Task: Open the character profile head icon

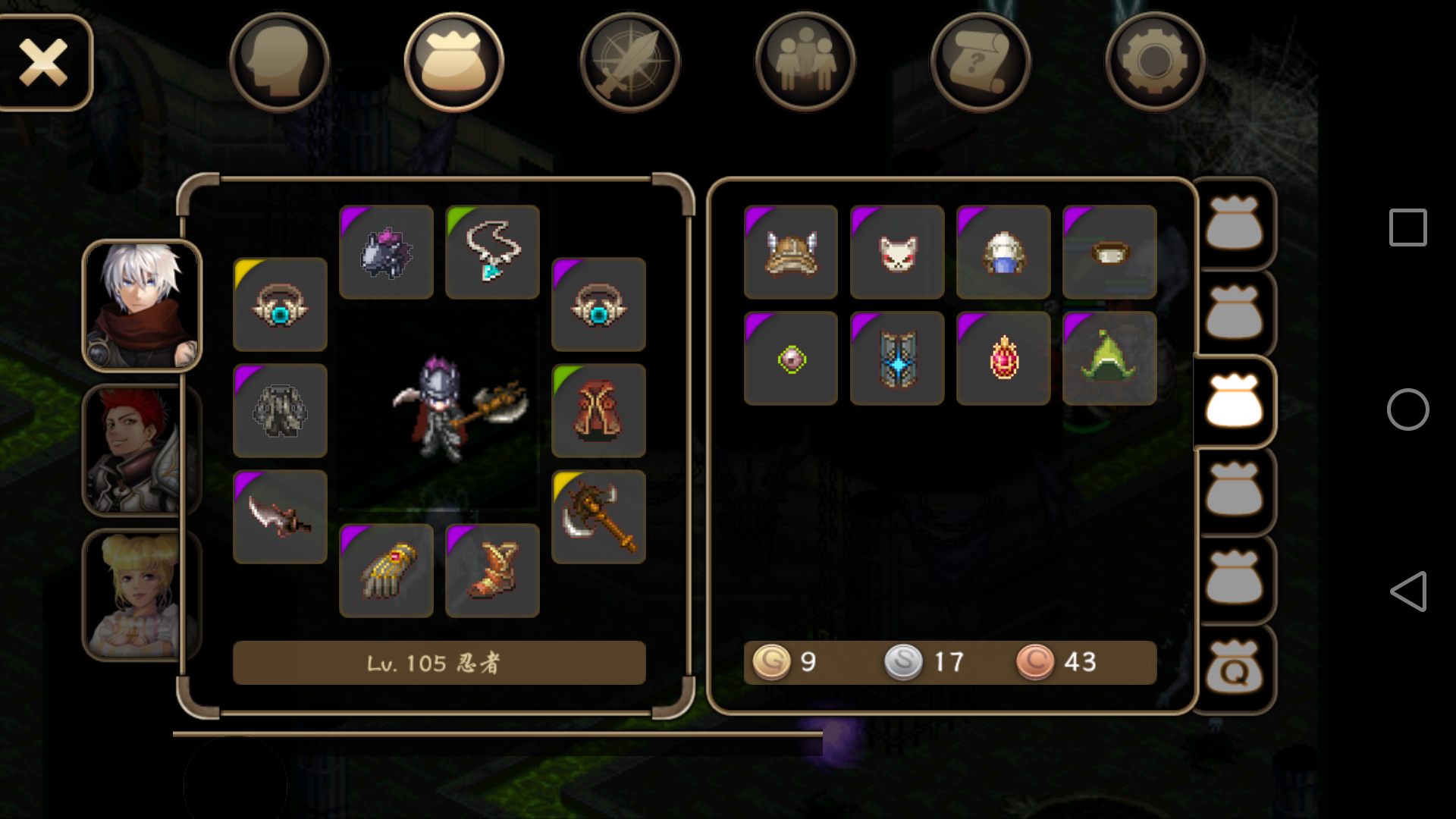Action: (x=279, y=62)
